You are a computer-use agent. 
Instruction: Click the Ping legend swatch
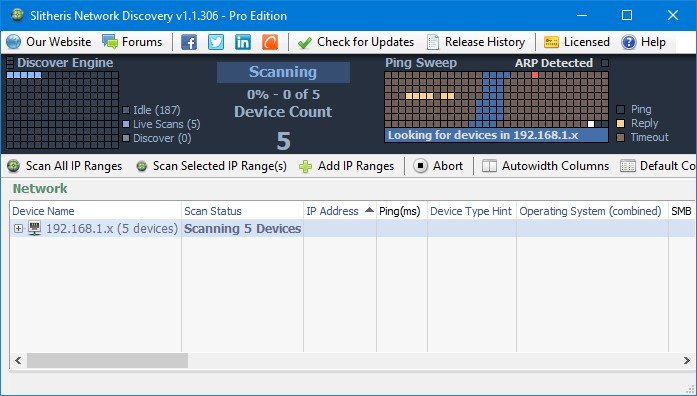tap(621, 109)
